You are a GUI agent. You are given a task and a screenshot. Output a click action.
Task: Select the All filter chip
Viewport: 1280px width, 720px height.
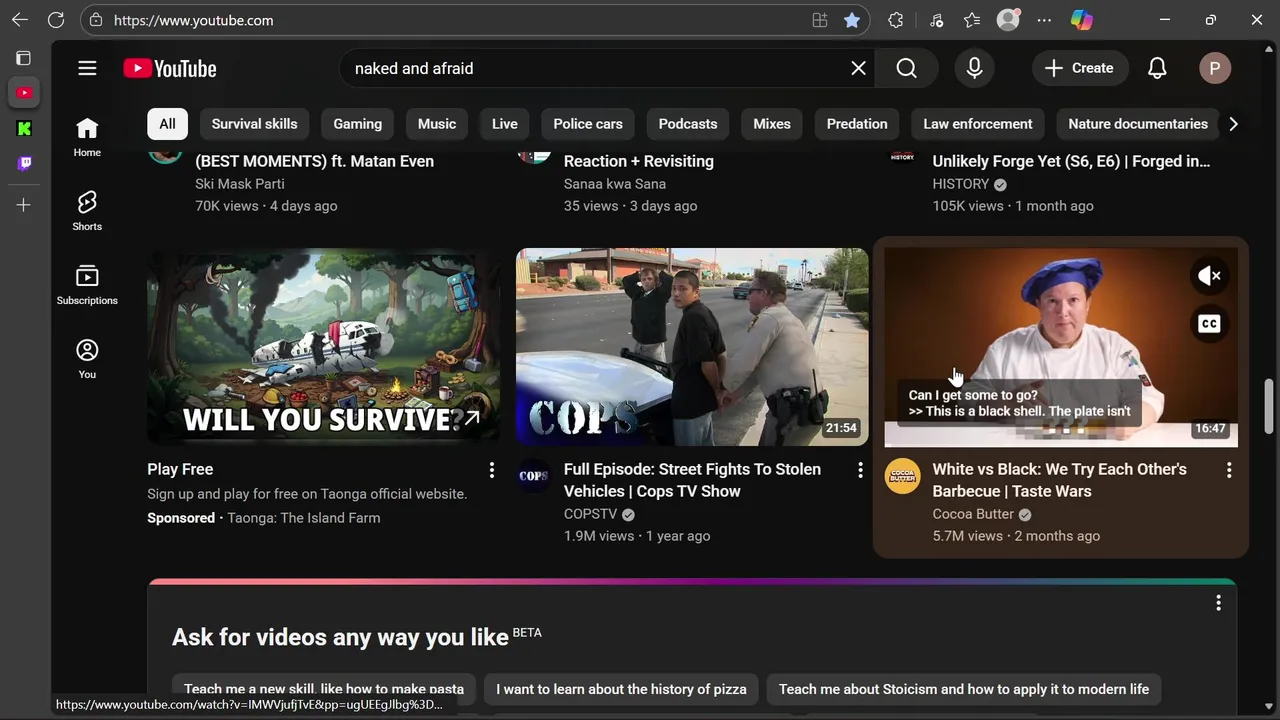point(167,124)
